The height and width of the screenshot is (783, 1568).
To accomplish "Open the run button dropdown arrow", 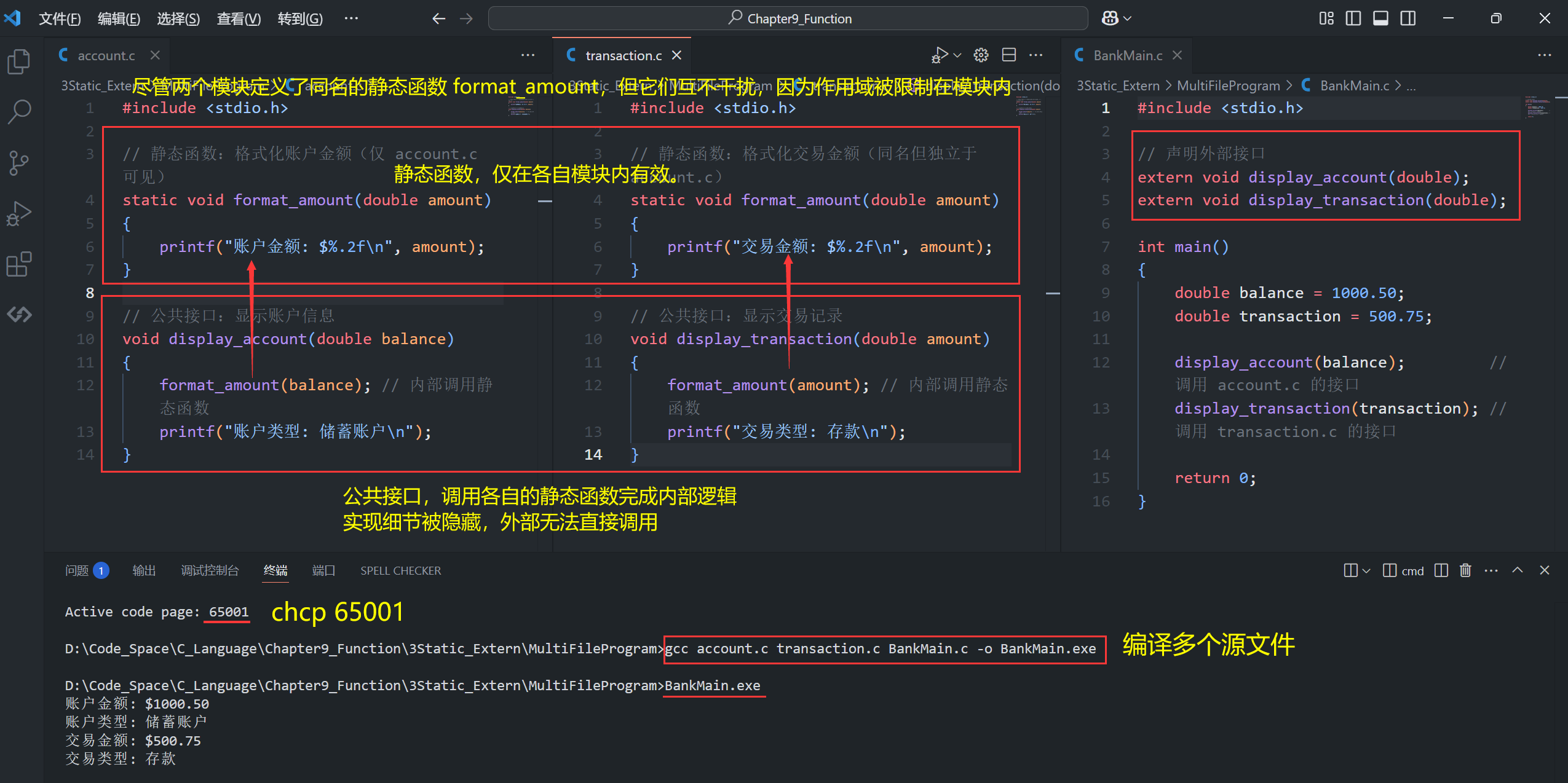I will (957, 55).
